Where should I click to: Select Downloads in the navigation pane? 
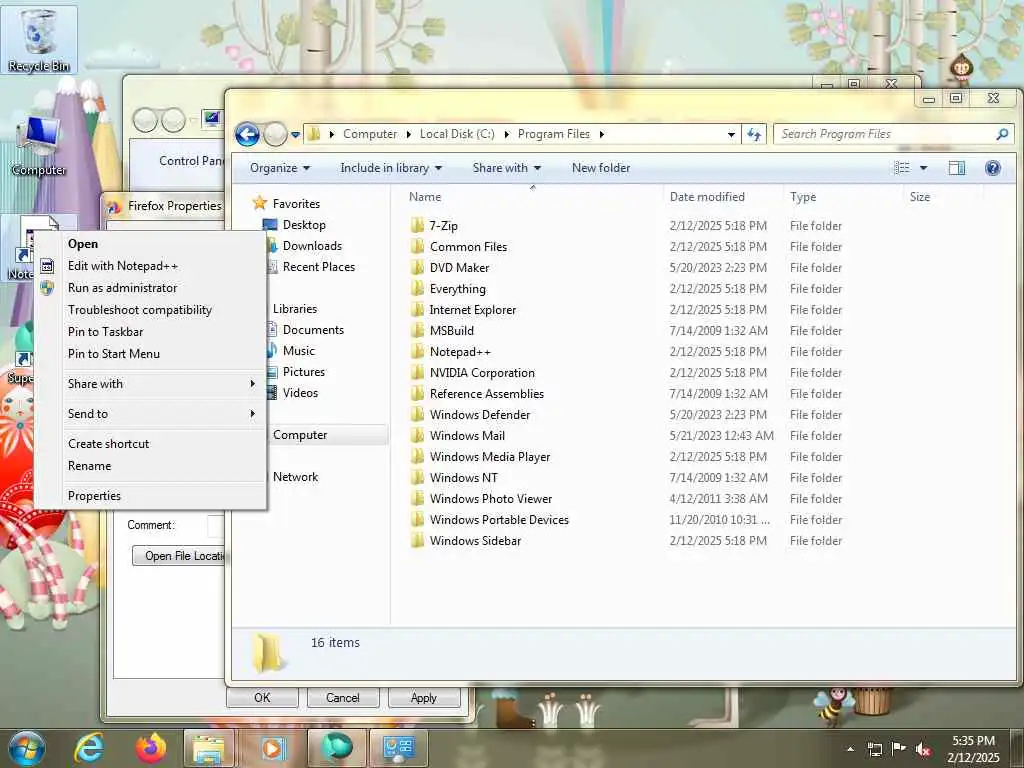[x=312, y=246]
